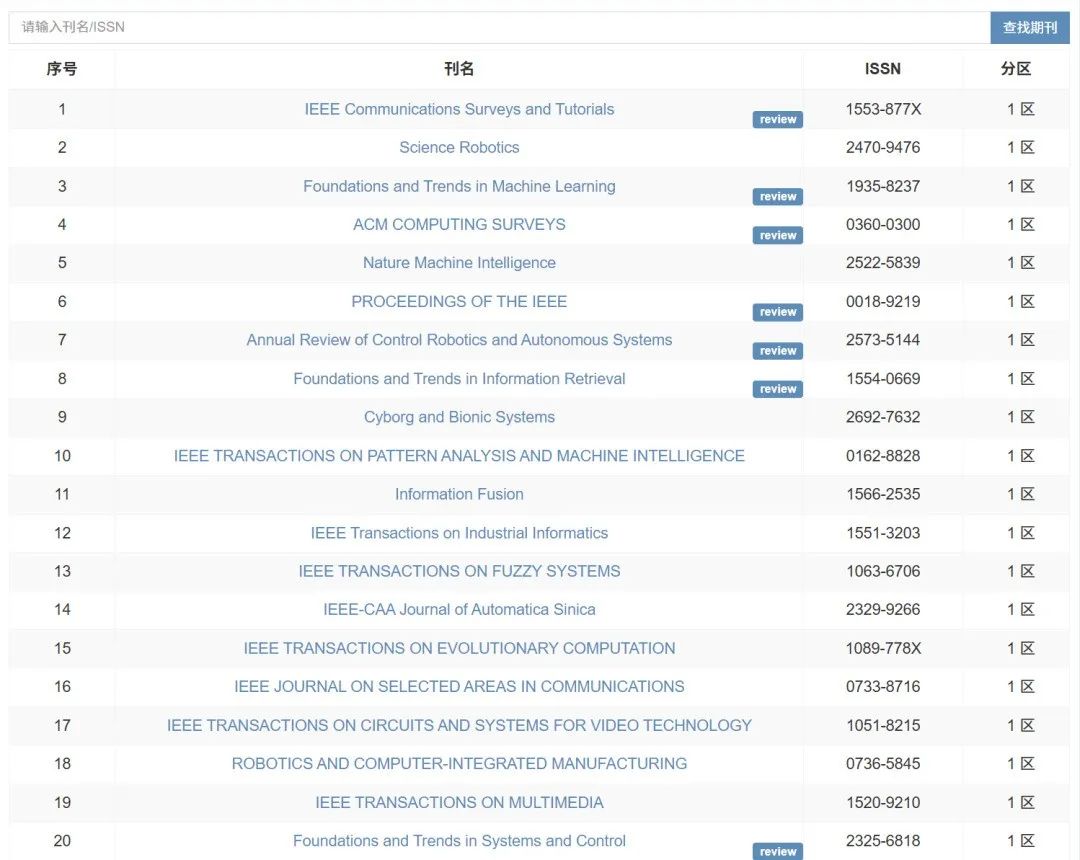Screen dimensions: 1080x860
Task: Open Foundations and Trends in Systems and Control
Action: point(459,841)
